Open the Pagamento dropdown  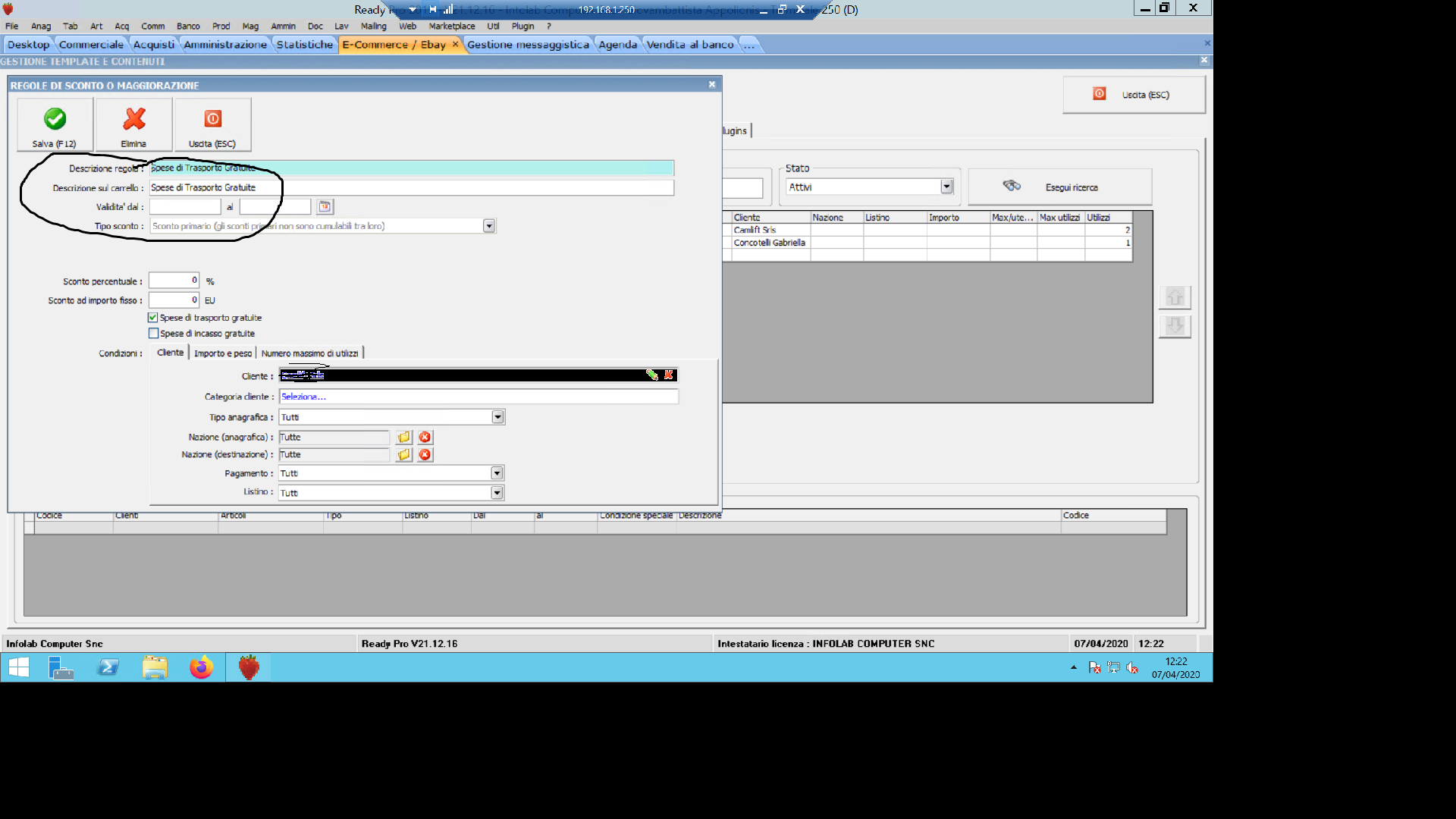click(497, 473)
